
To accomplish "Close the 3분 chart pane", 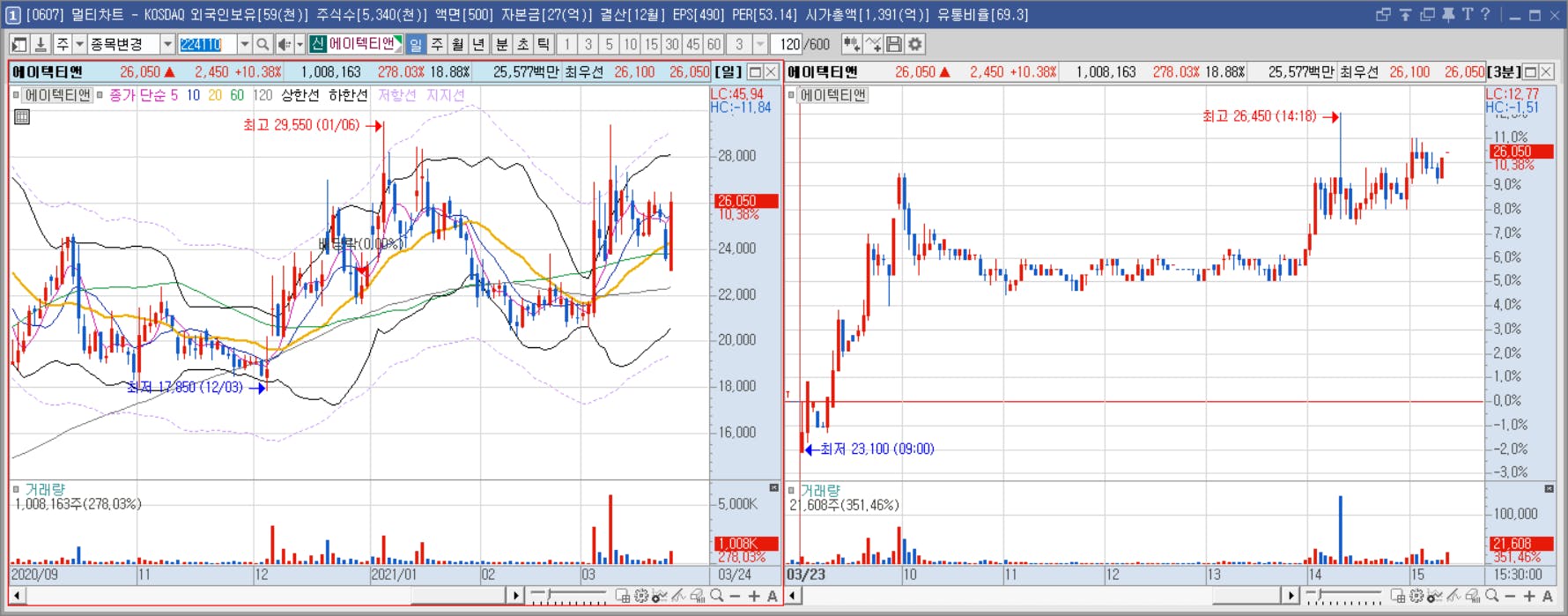I will pos(1546,71).
